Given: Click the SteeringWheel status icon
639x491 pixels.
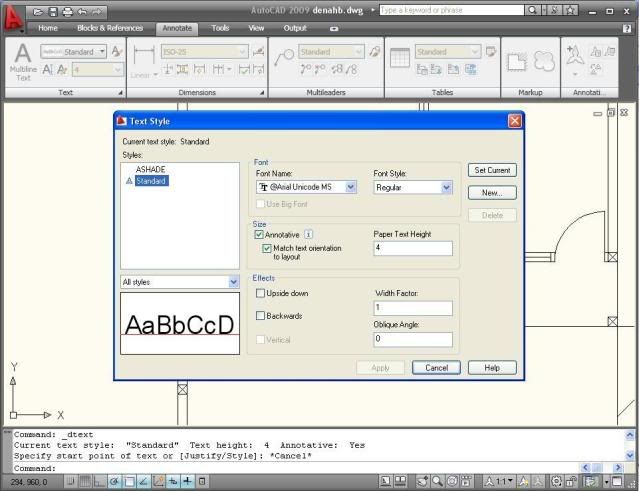Looking at the screenshot, I should [452, 482].
